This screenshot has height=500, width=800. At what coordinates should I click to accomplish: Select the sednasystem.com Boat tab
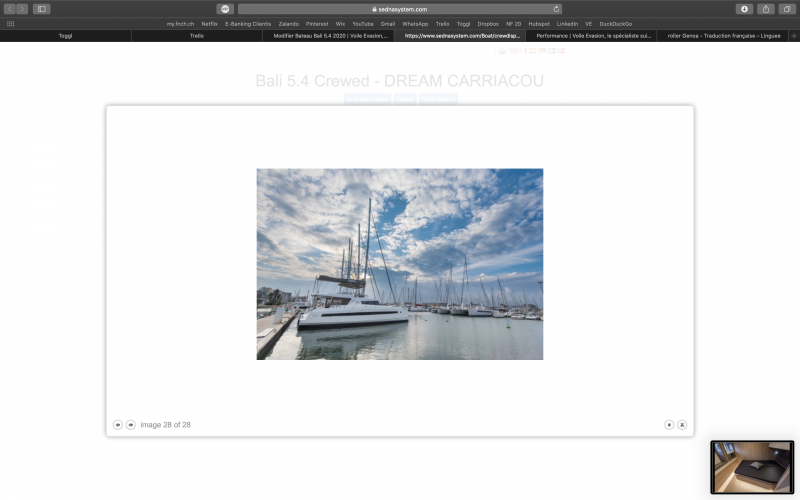(x=460, y=36)
